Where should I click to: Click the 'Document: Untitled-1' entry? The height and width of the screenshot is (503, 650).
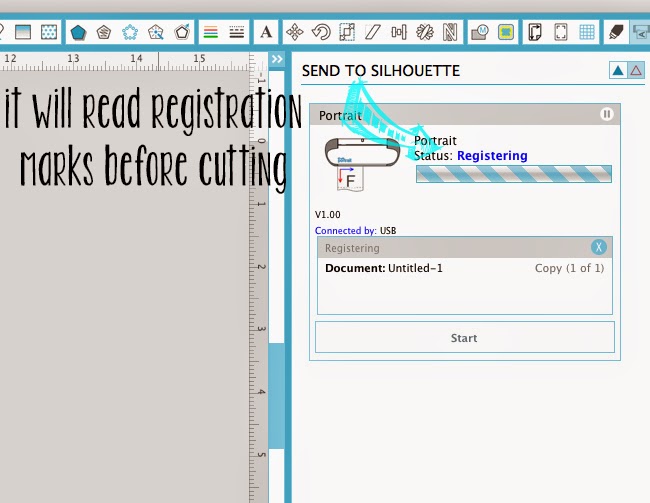(x=384, y=268)
